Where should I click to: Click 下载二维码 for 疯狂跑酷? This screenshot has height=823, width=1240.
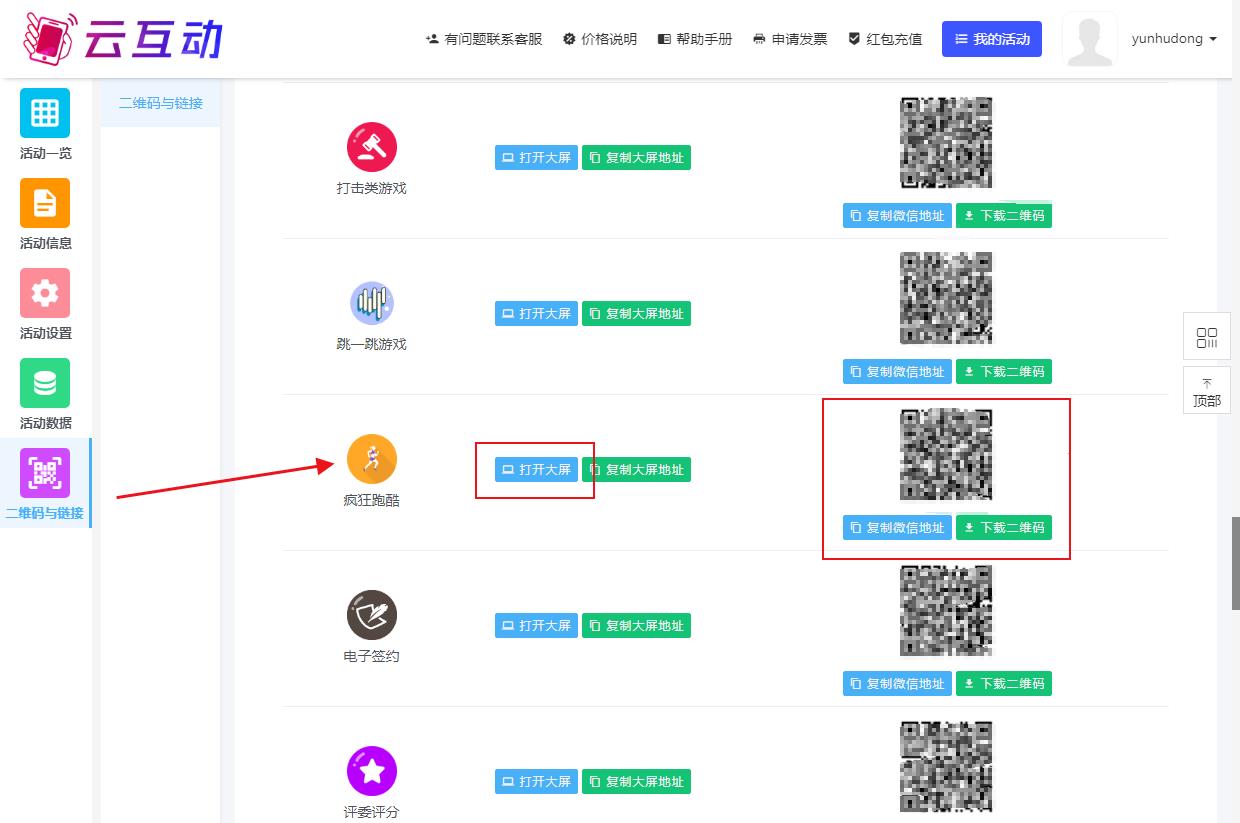1004,528
